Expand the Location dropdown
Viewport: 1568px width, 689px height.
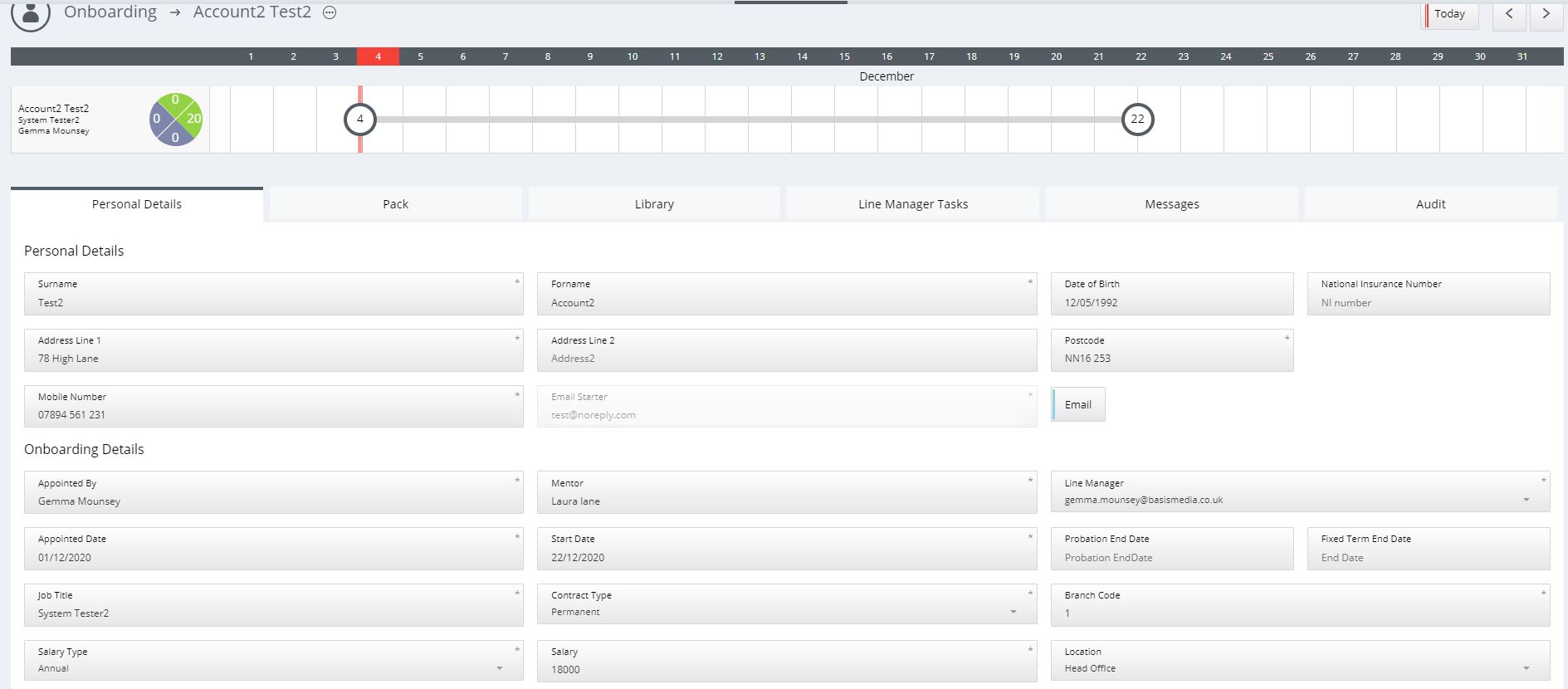(1526, 668)
